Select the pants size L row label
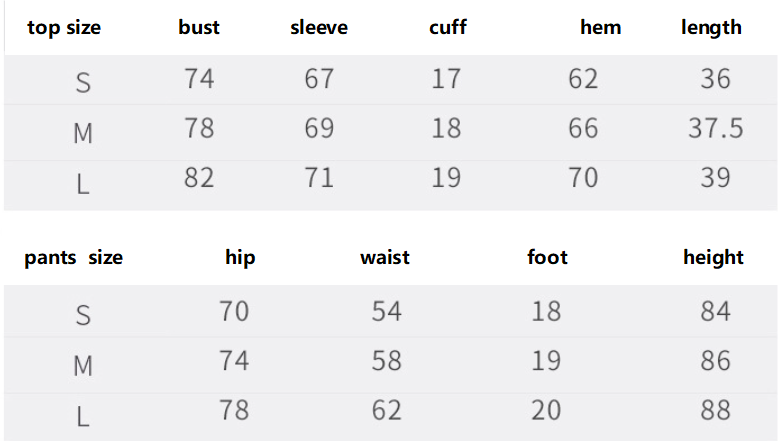 click(83, 413)
